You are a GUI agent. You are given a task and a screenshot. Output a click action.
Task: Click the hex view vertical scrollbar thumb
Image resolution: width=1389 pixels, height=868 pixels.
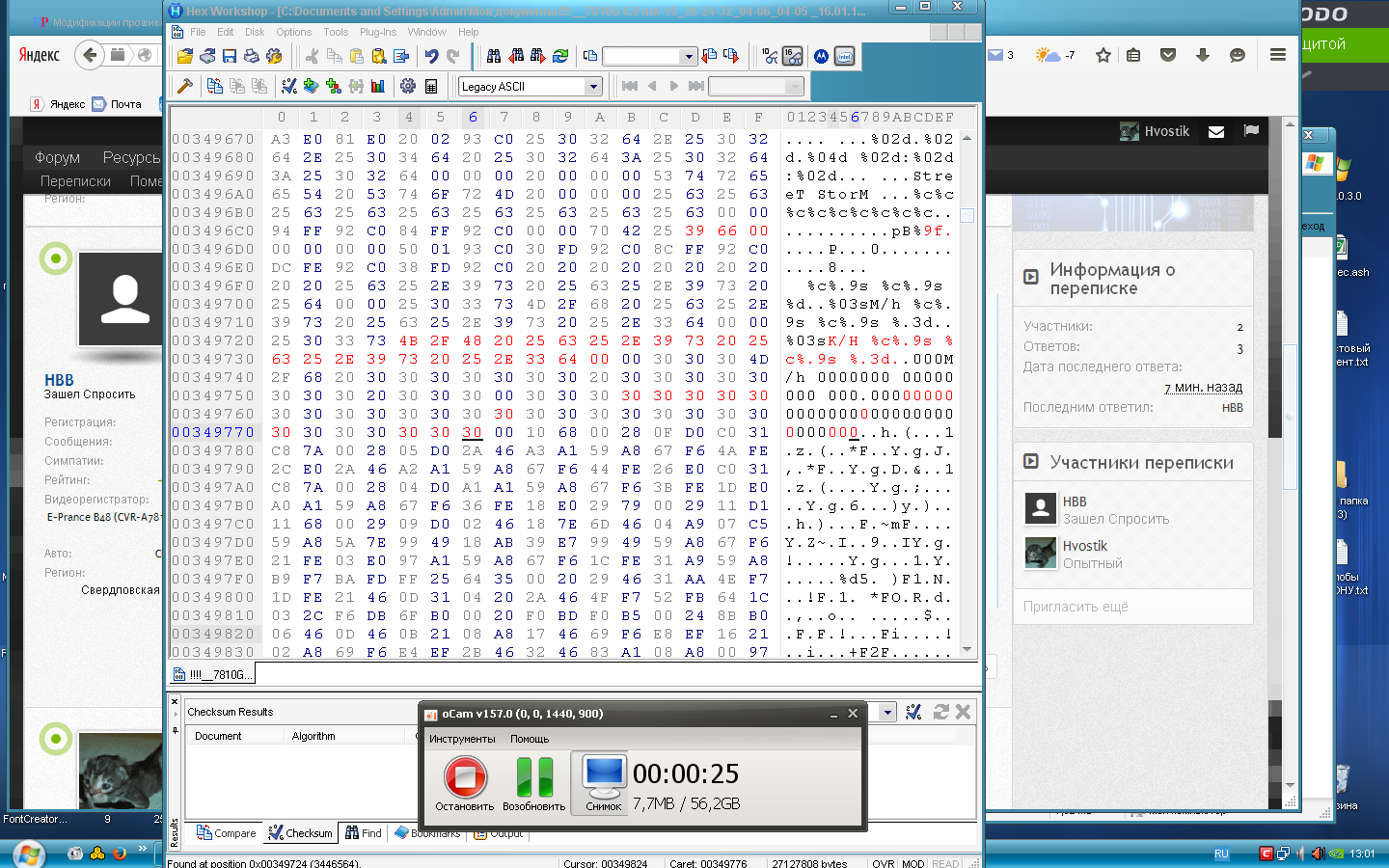tap(967, 215)
